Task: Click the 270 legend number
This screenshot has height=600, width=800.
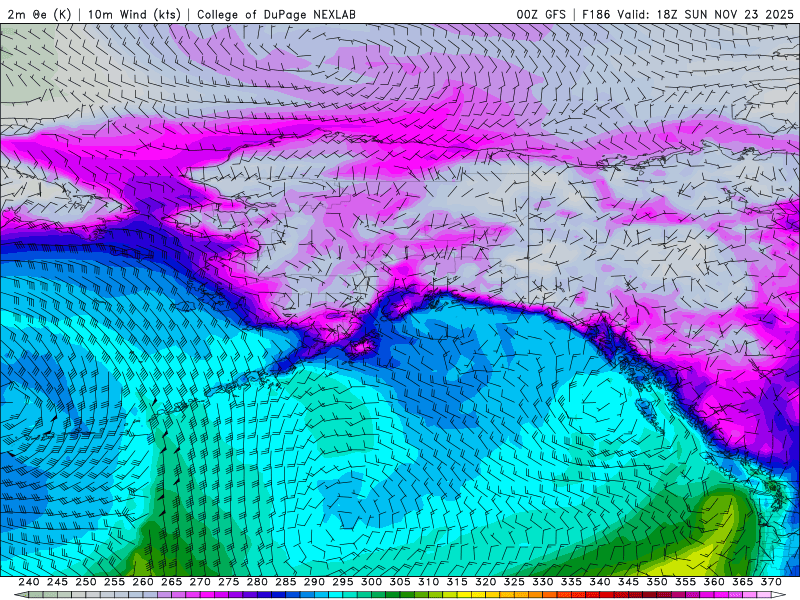Action: [200, 582]
